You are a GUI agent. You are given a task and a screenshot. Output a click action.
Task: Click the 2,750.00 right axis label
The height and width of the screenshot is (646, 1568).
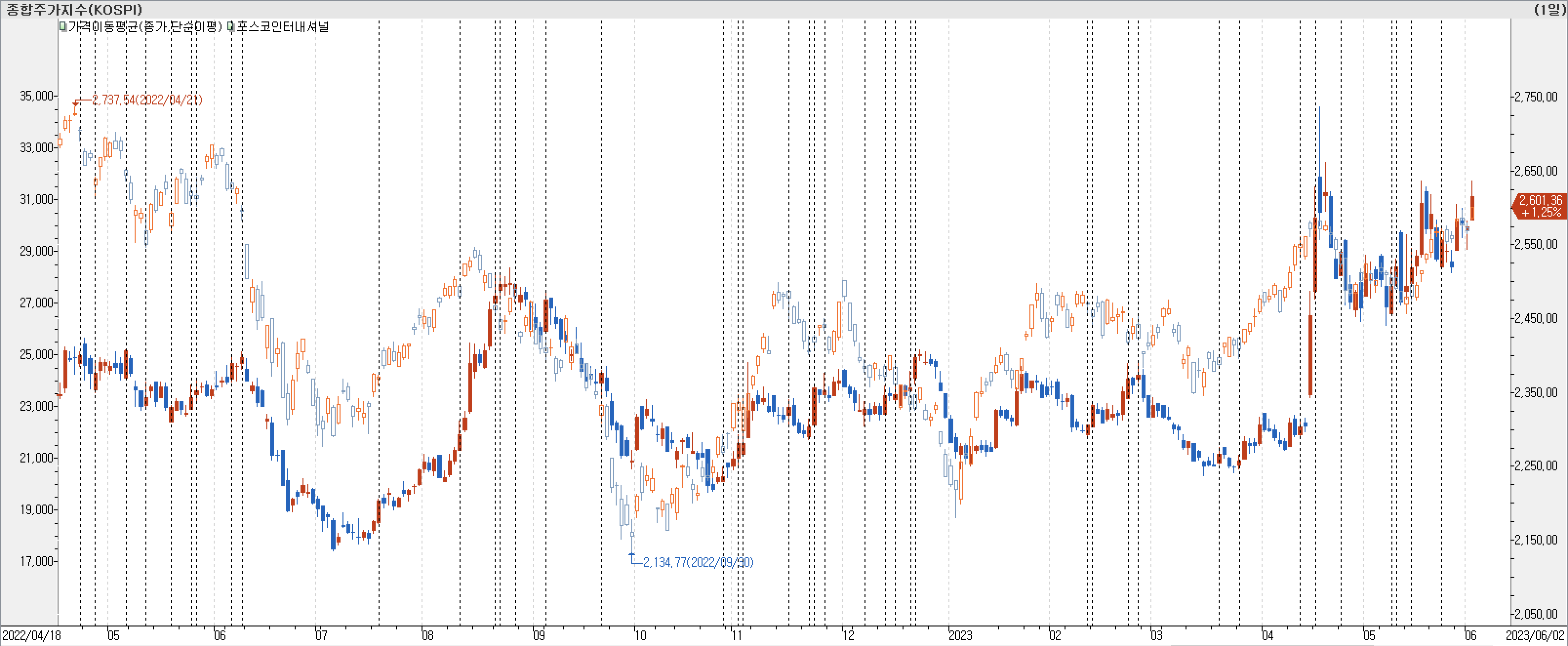1536,98
